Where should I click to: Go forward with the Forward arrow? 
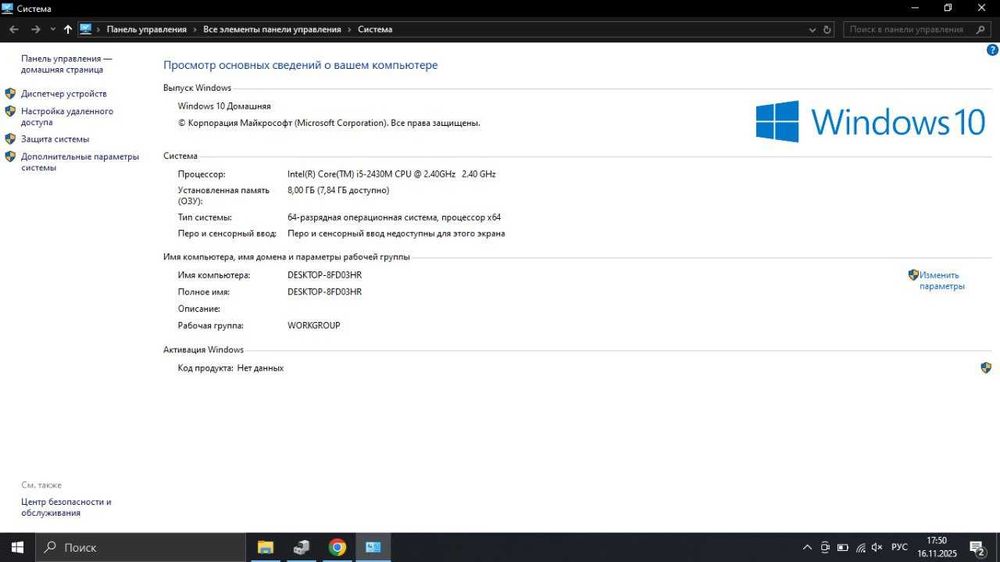pyautogui.click(x=36, y=29)
